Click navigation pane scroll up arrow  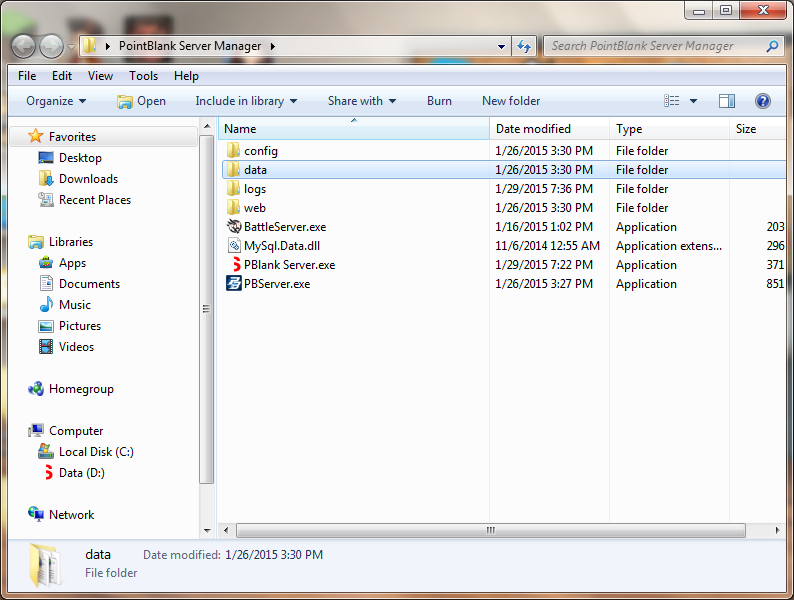(x=207, y=126)
